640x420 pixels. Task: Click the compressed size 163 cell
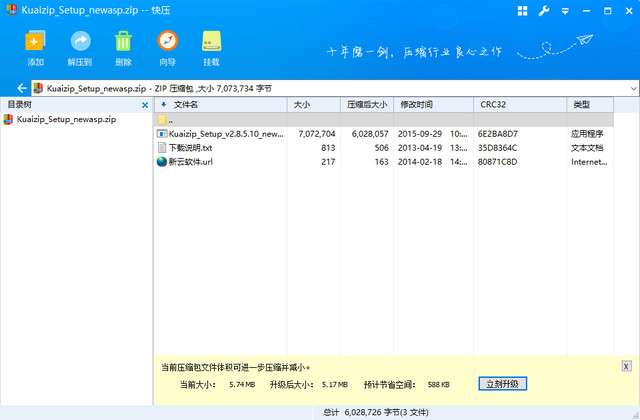(x=381, y=162)
